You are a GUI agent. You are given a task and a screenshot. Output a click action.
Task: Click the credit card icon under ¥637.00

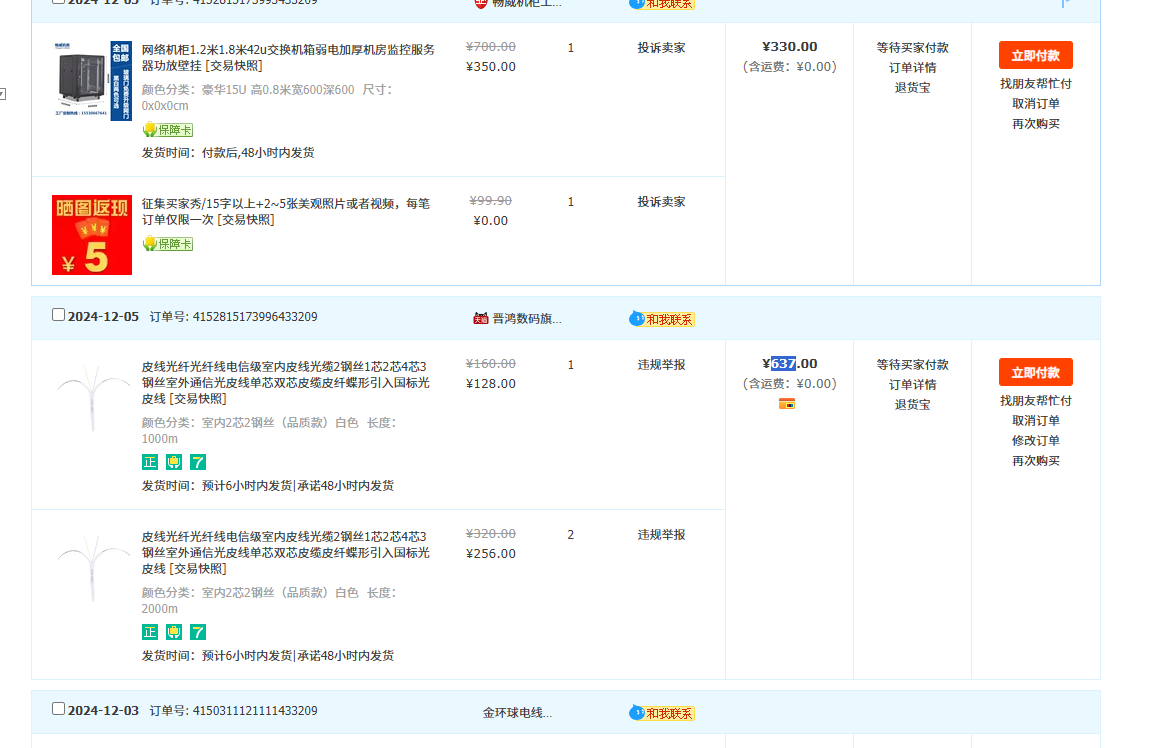[x=787, y=404]
